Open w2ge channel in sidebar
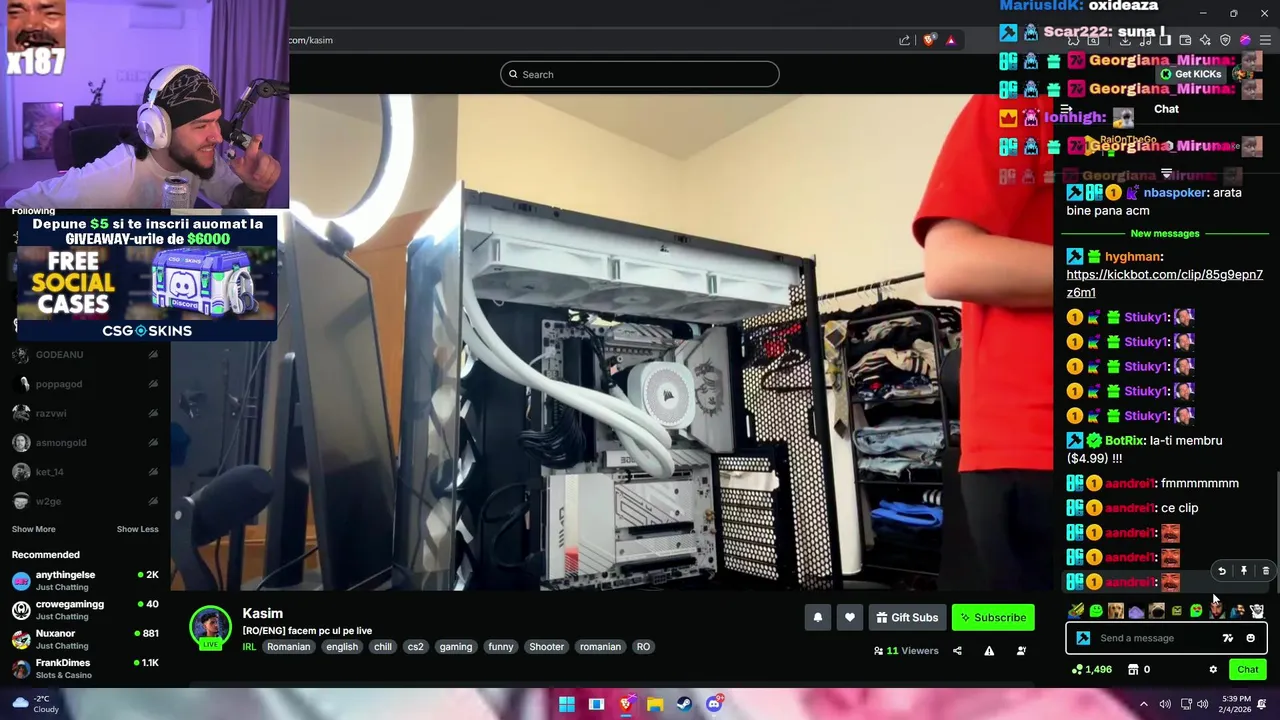The image size is (1280, 720). pyautogui.click(x=85, y=501)
